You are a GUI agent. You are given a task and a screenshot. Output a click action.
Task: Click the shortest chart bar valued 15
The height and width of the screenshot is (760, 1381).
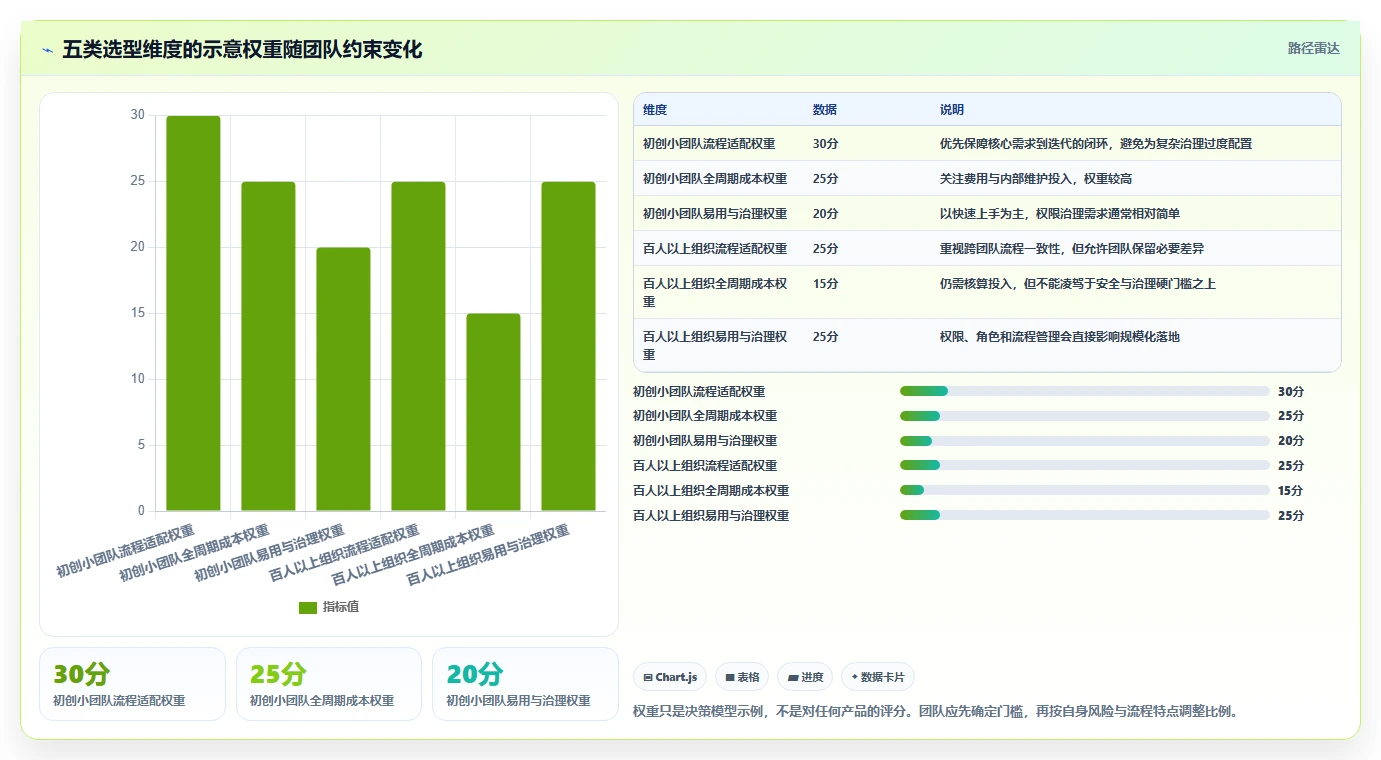(x=493, y=412)
